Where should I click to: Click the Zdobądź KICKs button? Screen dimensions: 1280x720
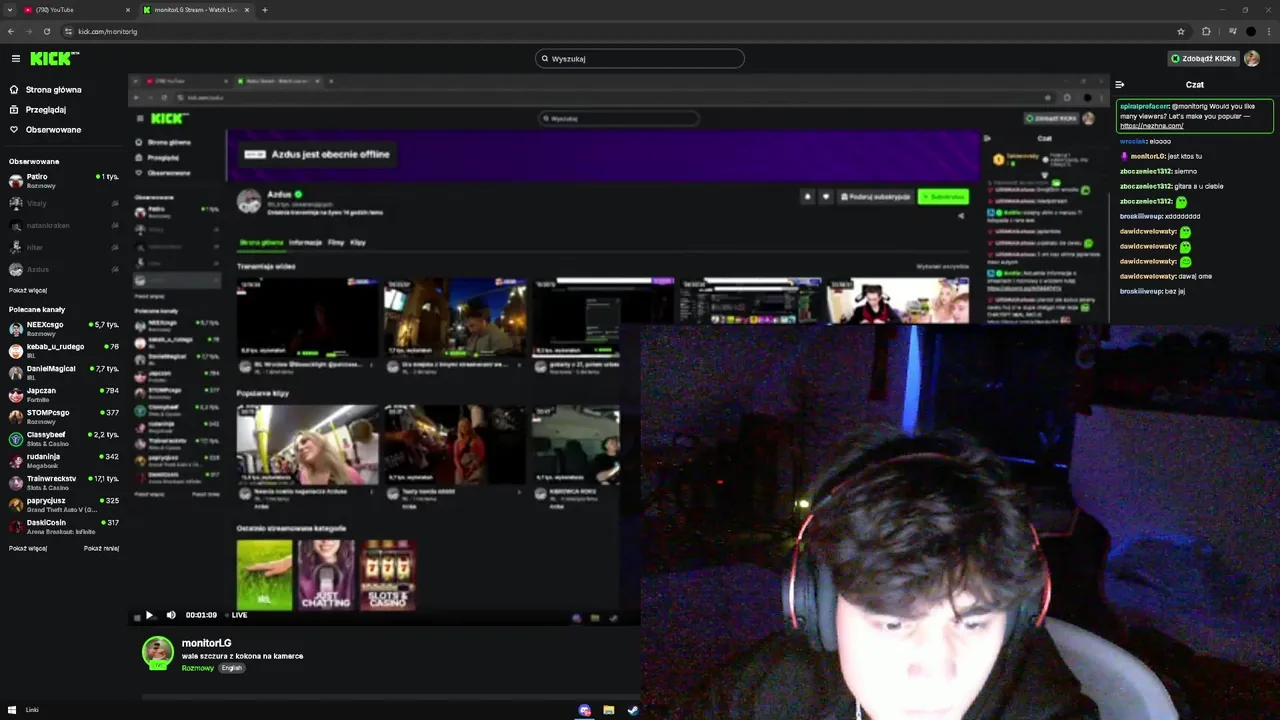(1204, 59)
